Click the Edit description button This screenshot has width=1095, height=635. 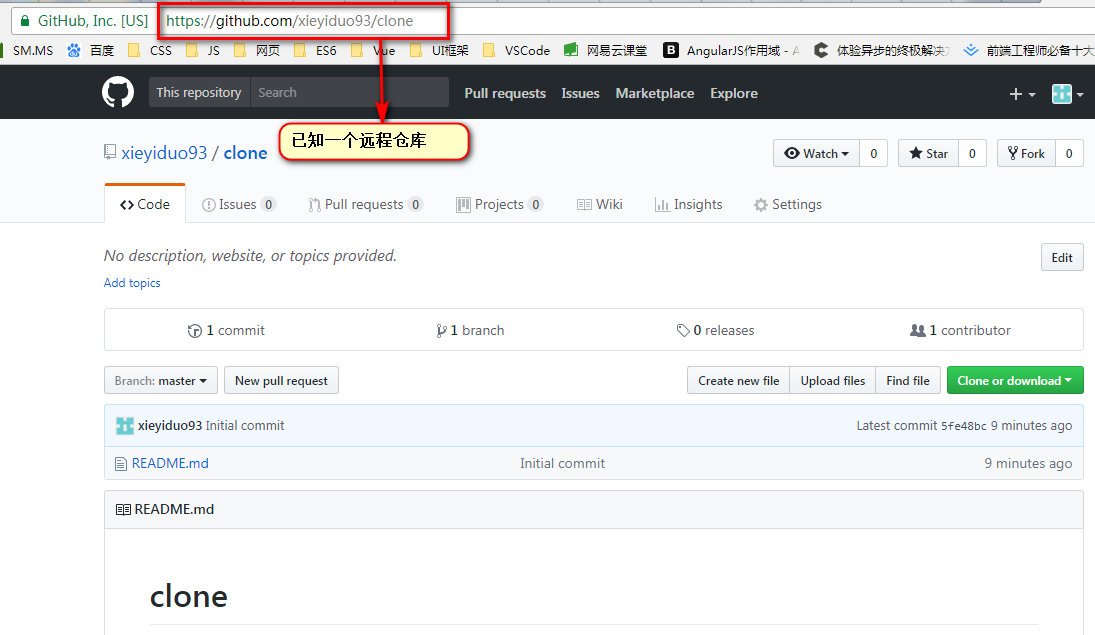(1062, 257)
